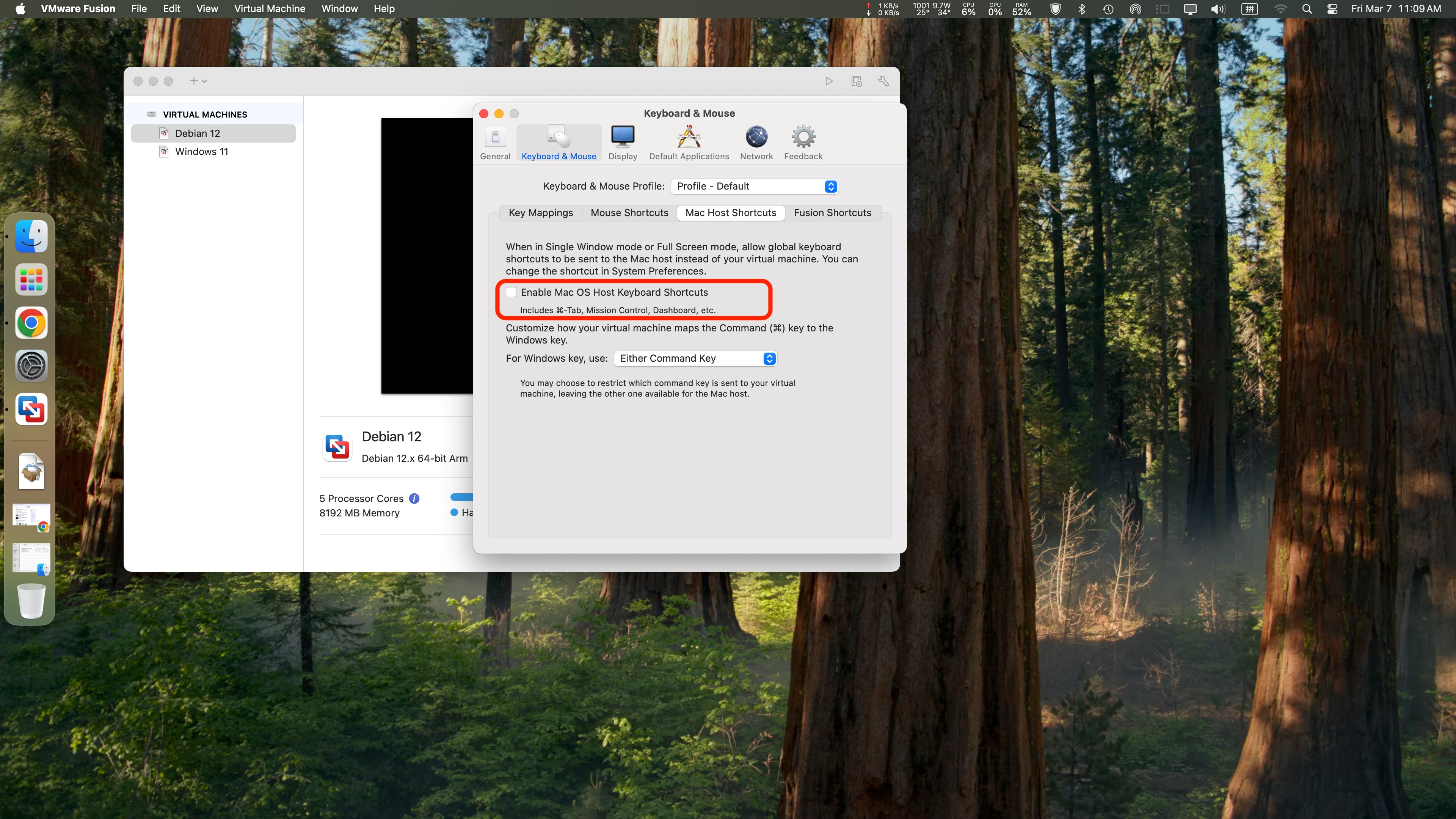Open the Display preferences pane
The height and width of the screenshot is (819, 1456).
(622, 143)
